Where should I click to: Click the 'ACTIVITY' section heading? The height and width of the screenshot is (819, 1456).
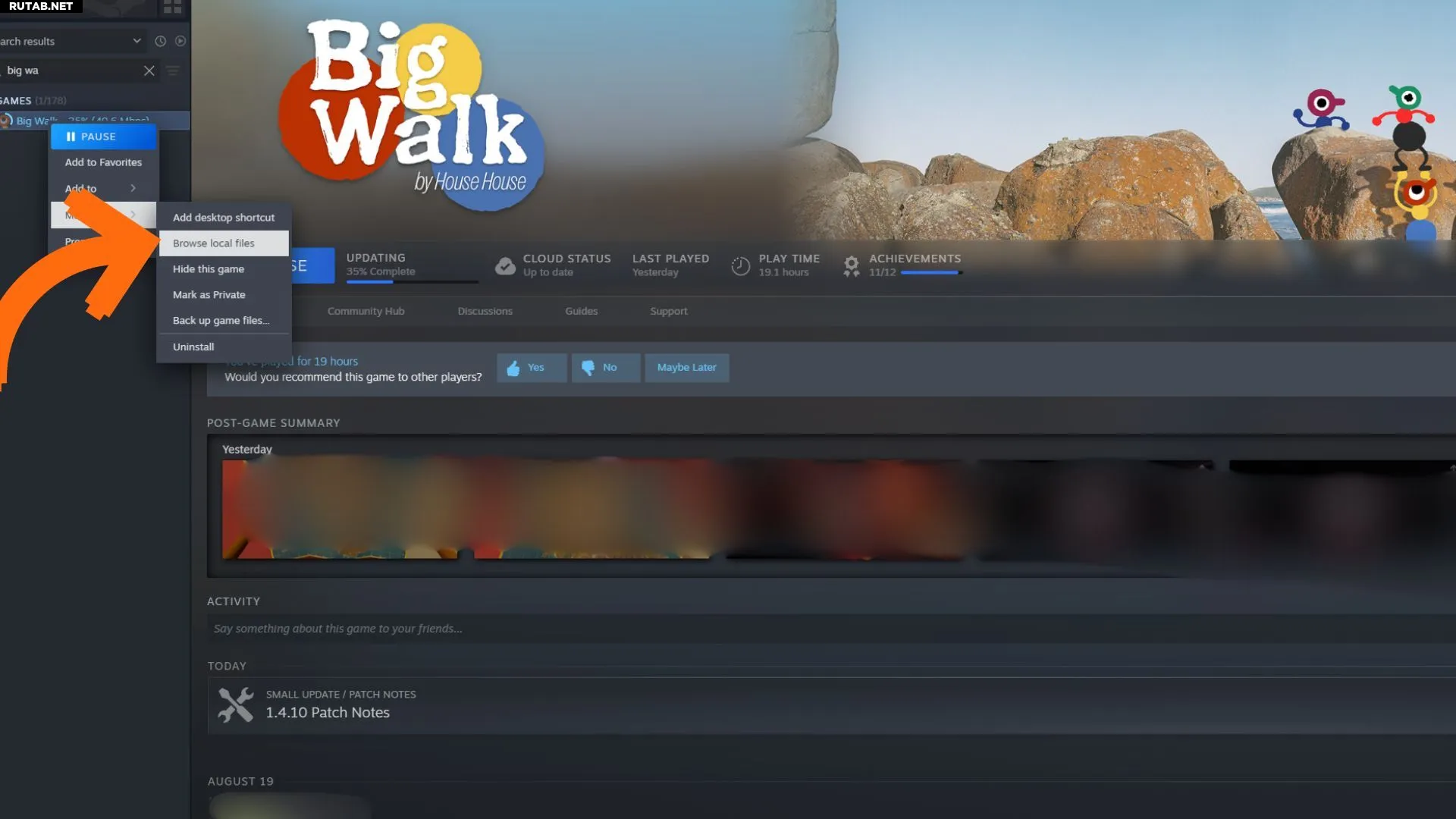tap(234, 601)
